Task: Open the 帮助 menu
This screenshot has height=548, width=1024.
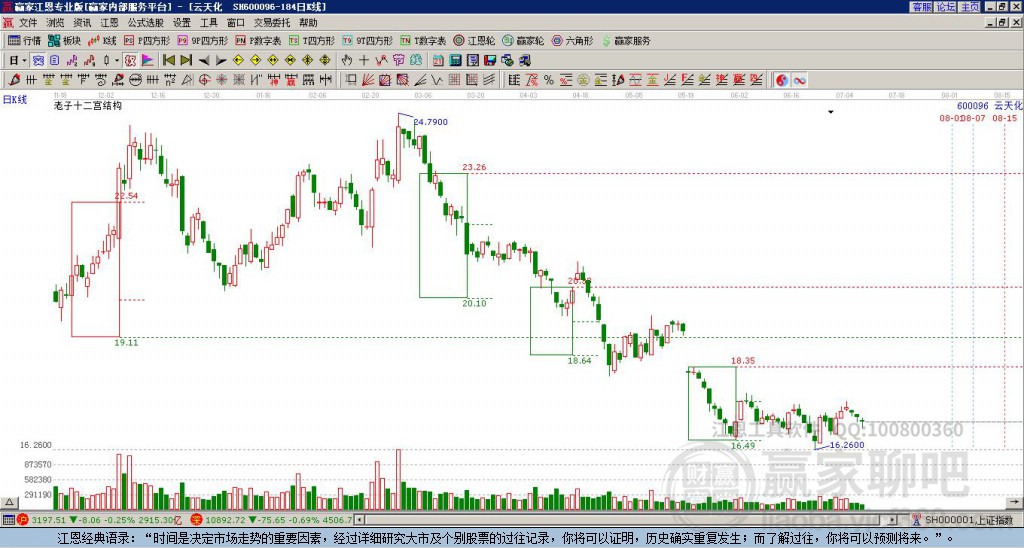Action: (308, 23)
